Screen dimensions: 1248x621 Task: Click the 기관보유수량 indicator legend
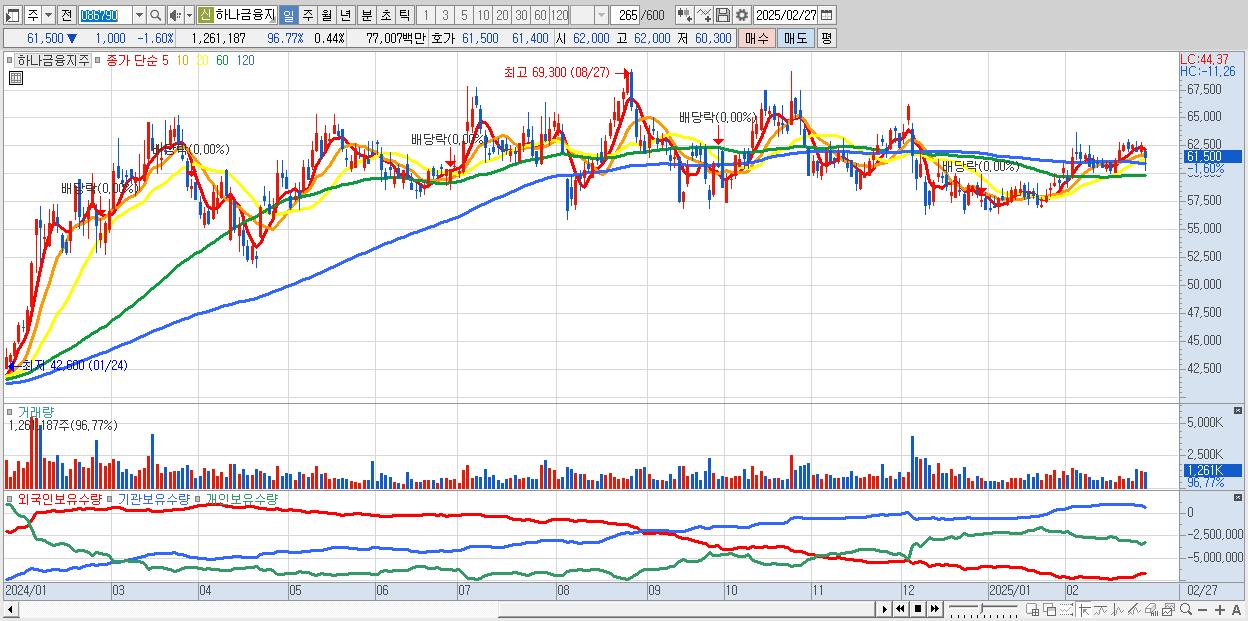(x=153, y=498)
